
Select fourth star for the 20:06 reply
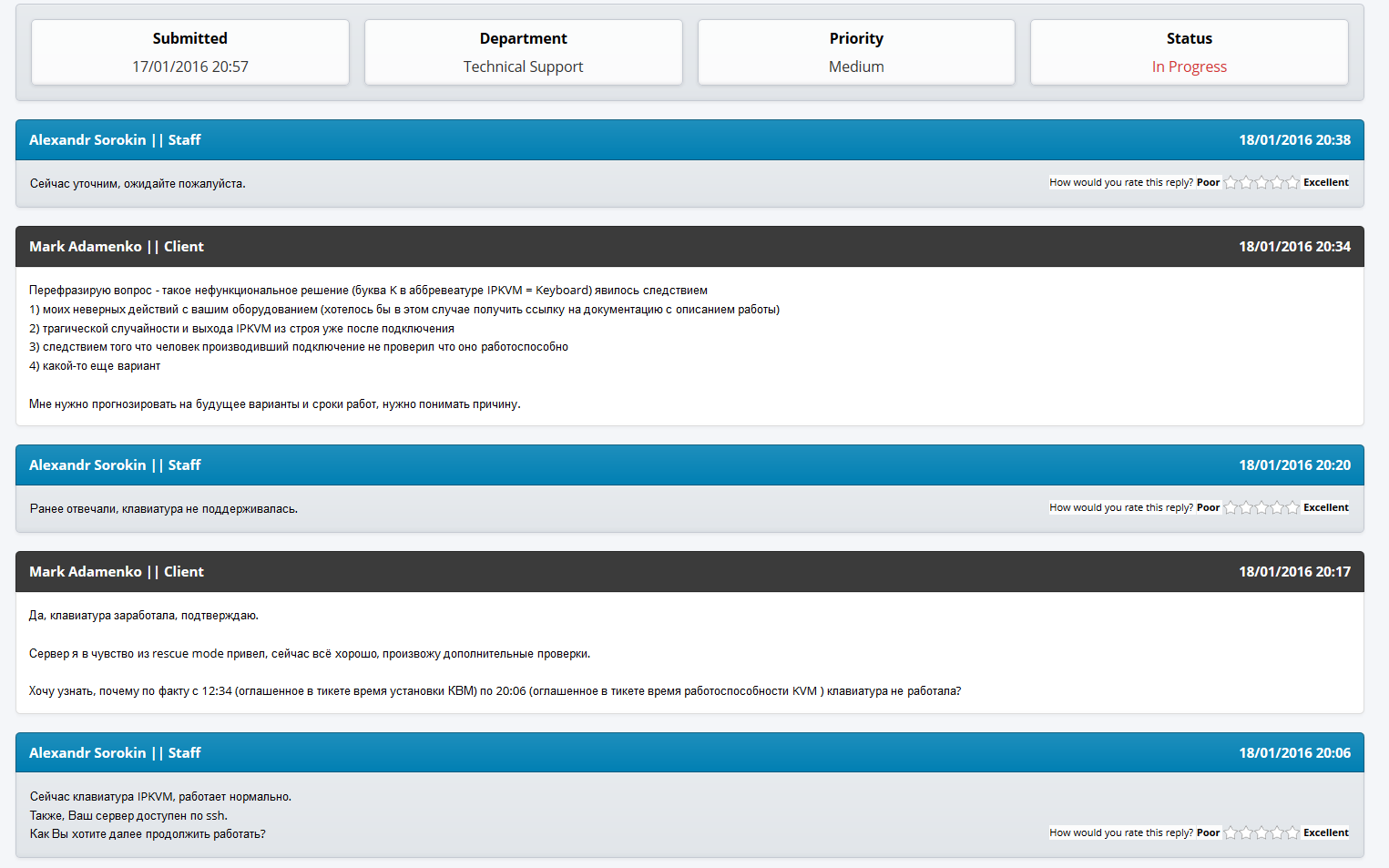pyautogui.click(x=1277, y=832)
